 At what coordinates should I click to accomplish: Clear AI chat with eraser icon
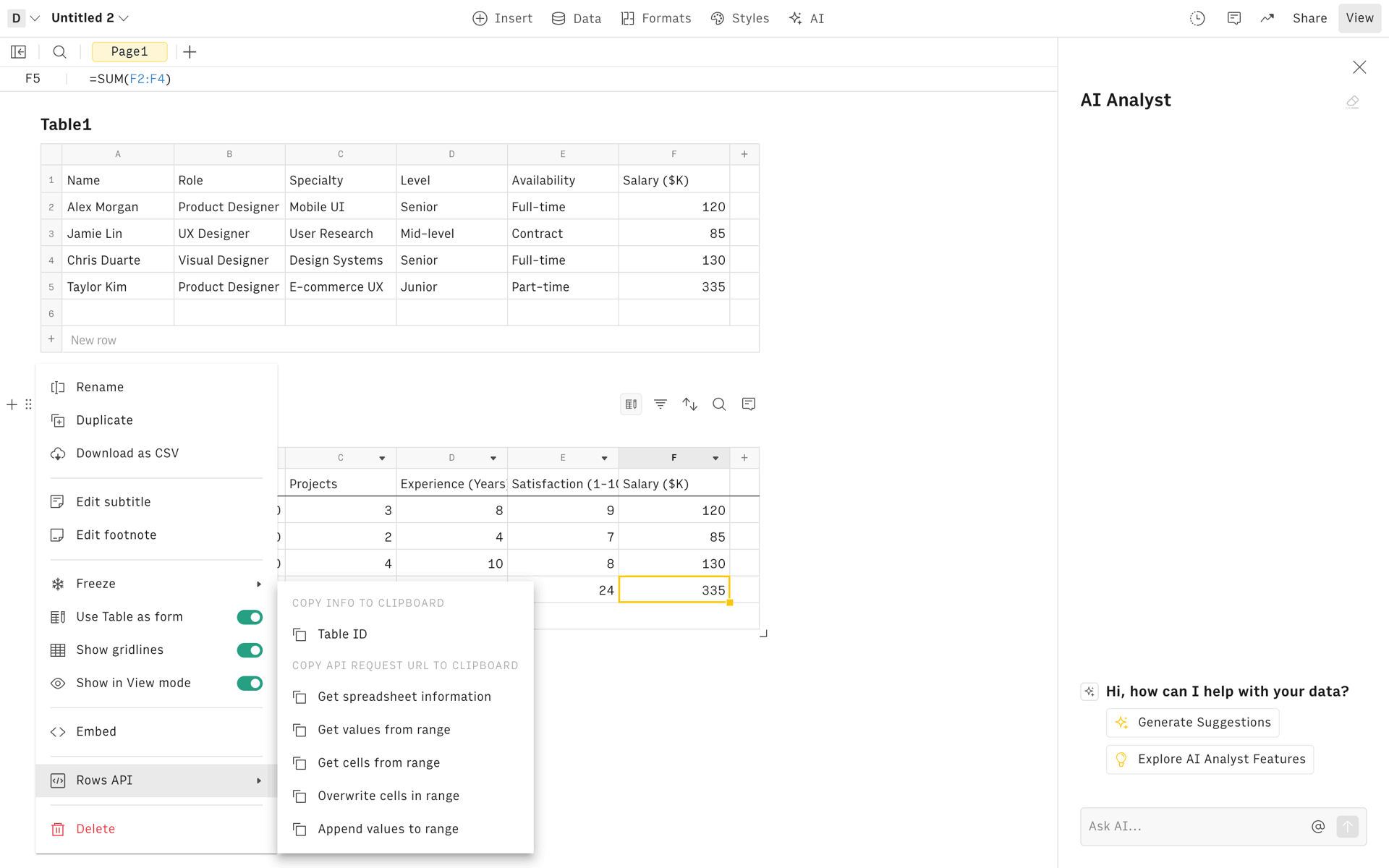1352,101
